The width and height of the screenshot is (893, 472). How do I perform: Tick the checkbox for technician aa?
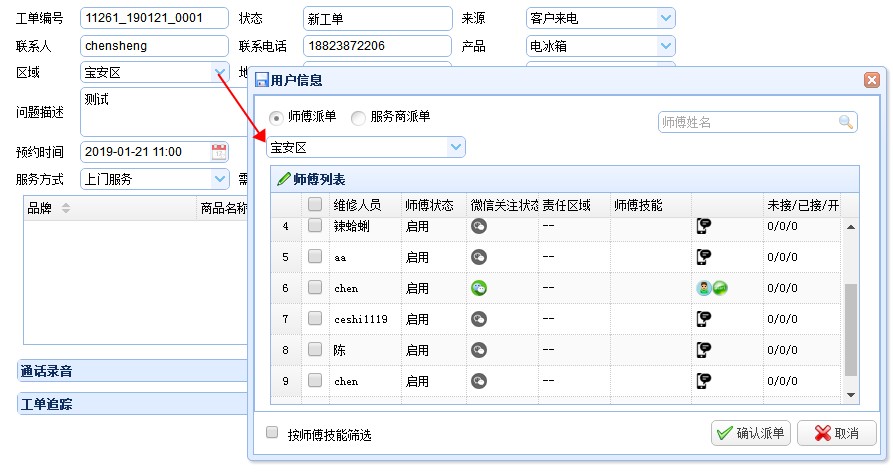315,257
